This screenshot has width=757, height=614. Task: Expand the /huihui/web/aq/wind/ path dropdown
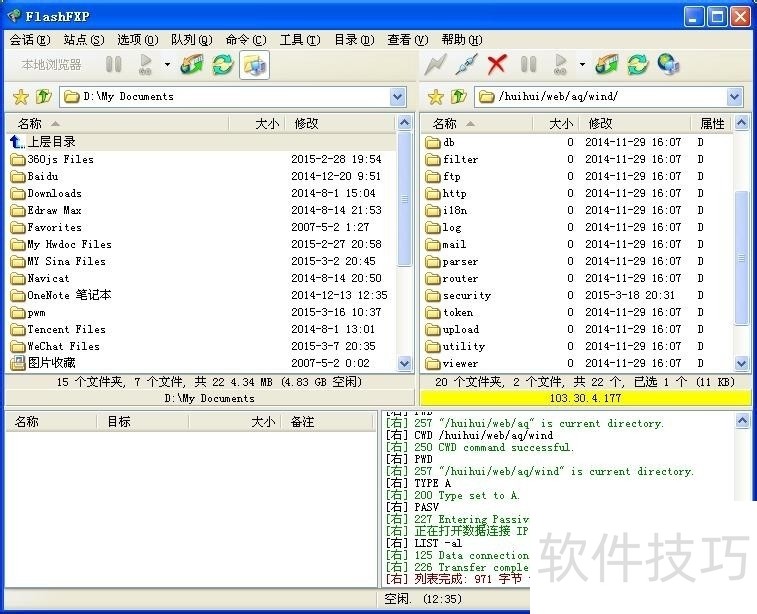click(x=734, y=97)
